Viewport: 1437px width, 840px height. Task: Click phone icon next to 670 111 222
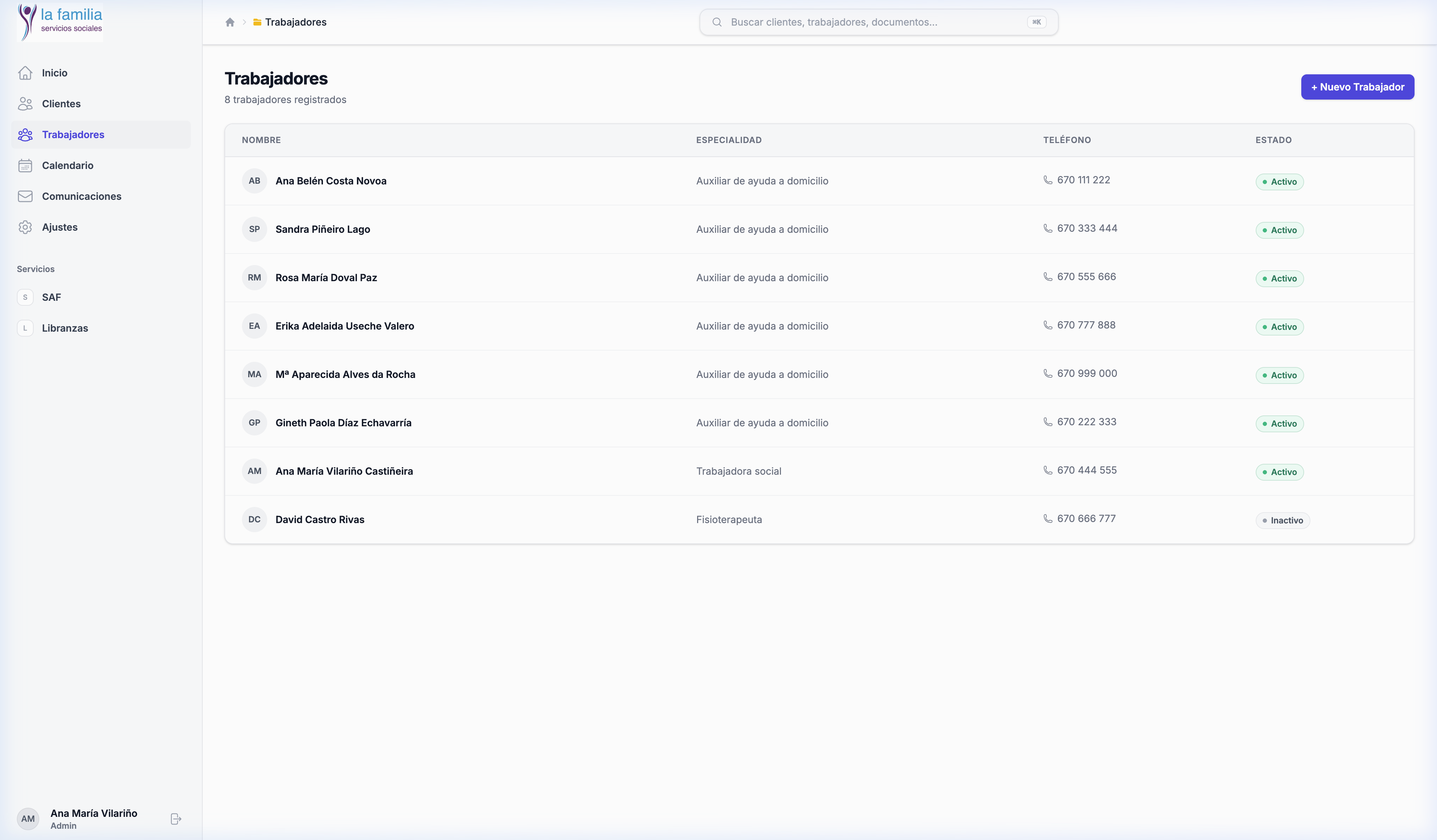pyautogui.click(x=1047, y=180)
